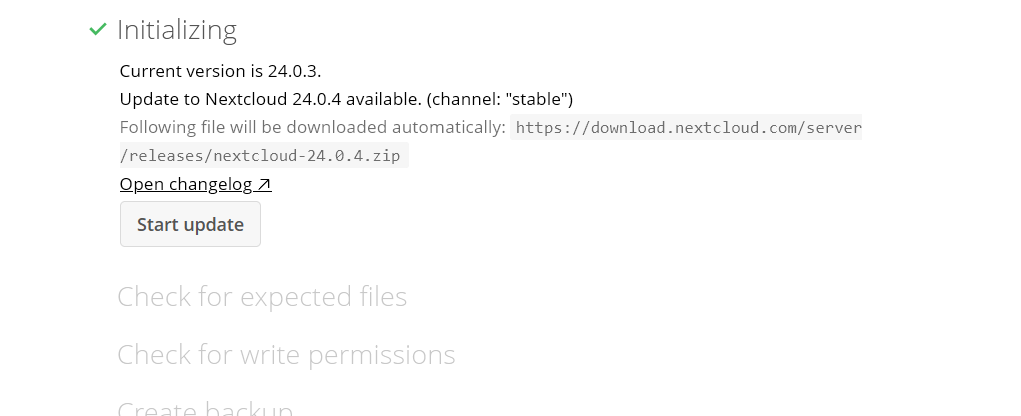Click the word permissions in greyed step heading
Image resolution: width=1021 pixels, height=416 pixels.
pos(382,355)
